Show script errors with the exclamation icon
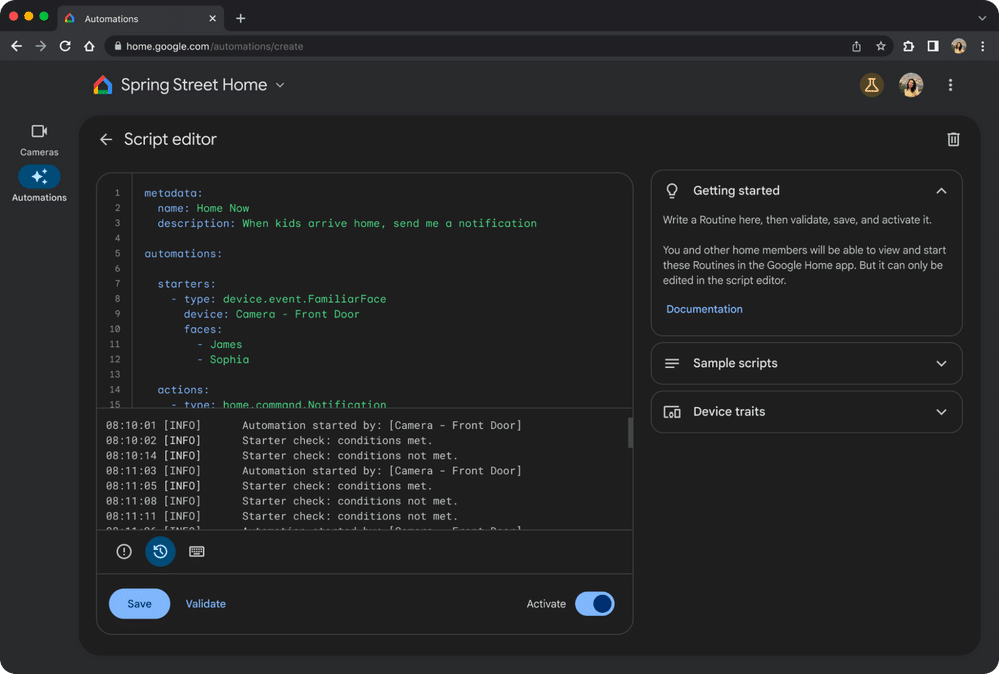The image size is (999, 674). (x=124, y=552)
